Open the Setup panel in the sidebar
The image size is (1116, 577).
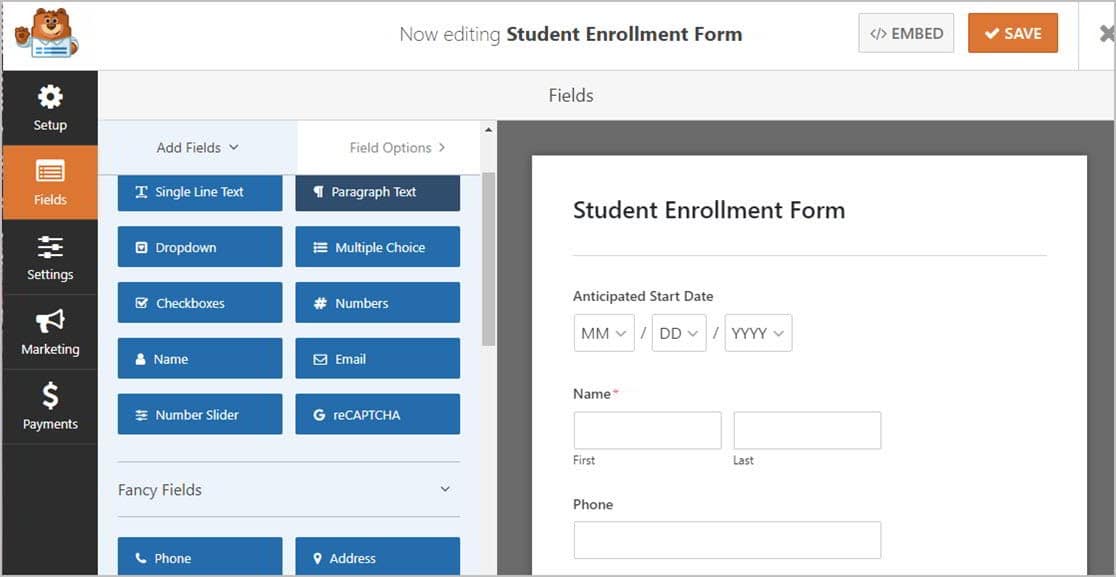click(x=50, y=108)
